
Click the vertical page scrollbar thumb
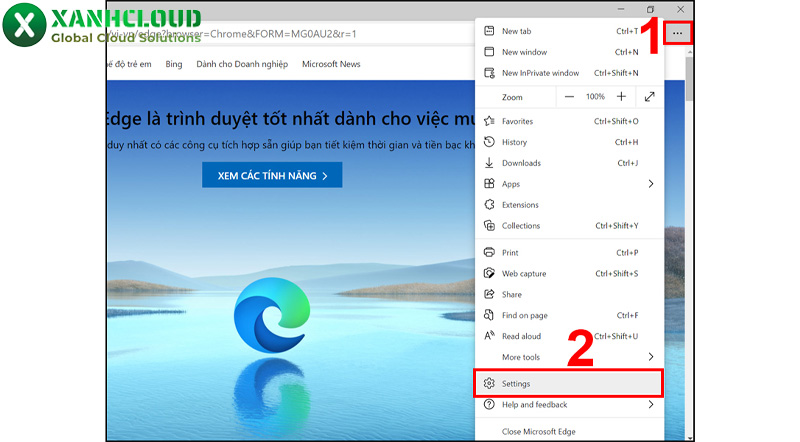pyautogui.click(x=689, y=79)
